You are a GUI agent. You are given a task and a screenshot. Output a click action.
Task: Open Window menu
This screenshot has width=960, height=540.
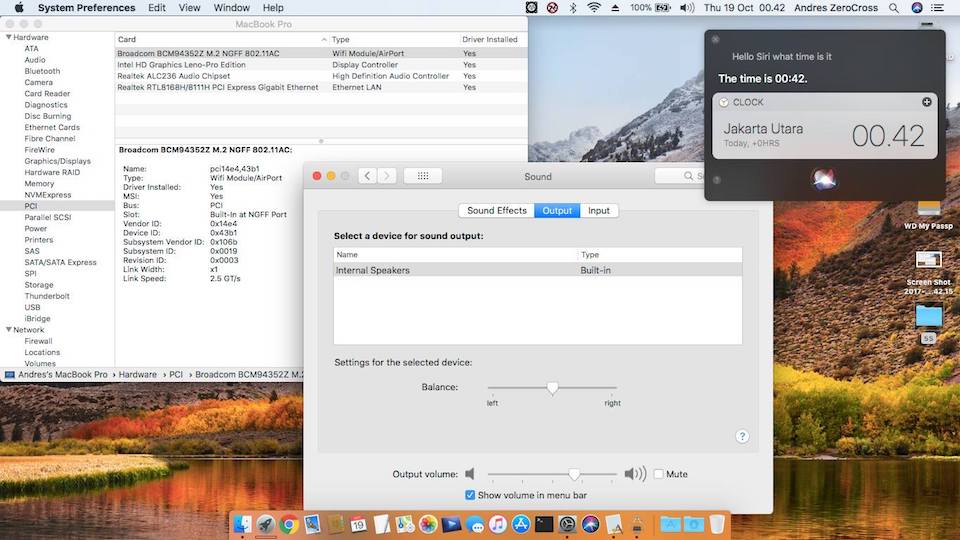pyautogui.click(x=231, y=8)
